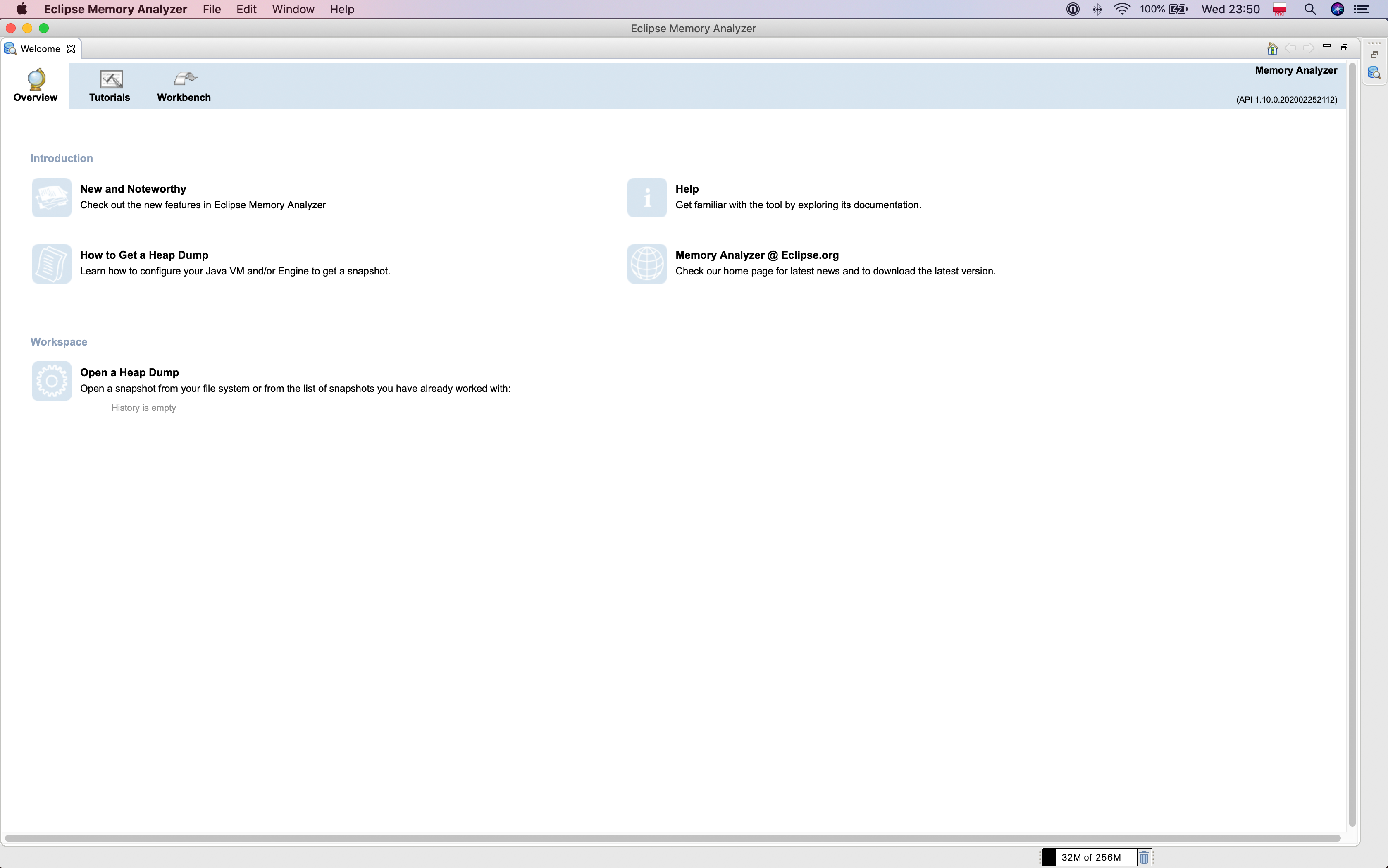Screen dimensions: 1388x868
Task: Open the Open a Heap Dump link
Action: click(129, 372)
